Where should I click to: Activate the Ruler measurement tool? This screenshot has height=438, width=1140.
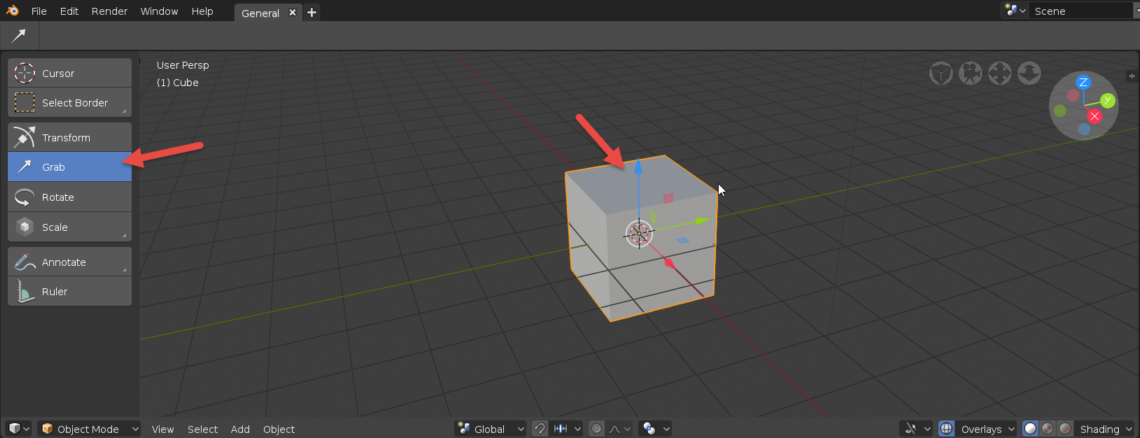tap(69, 292)
